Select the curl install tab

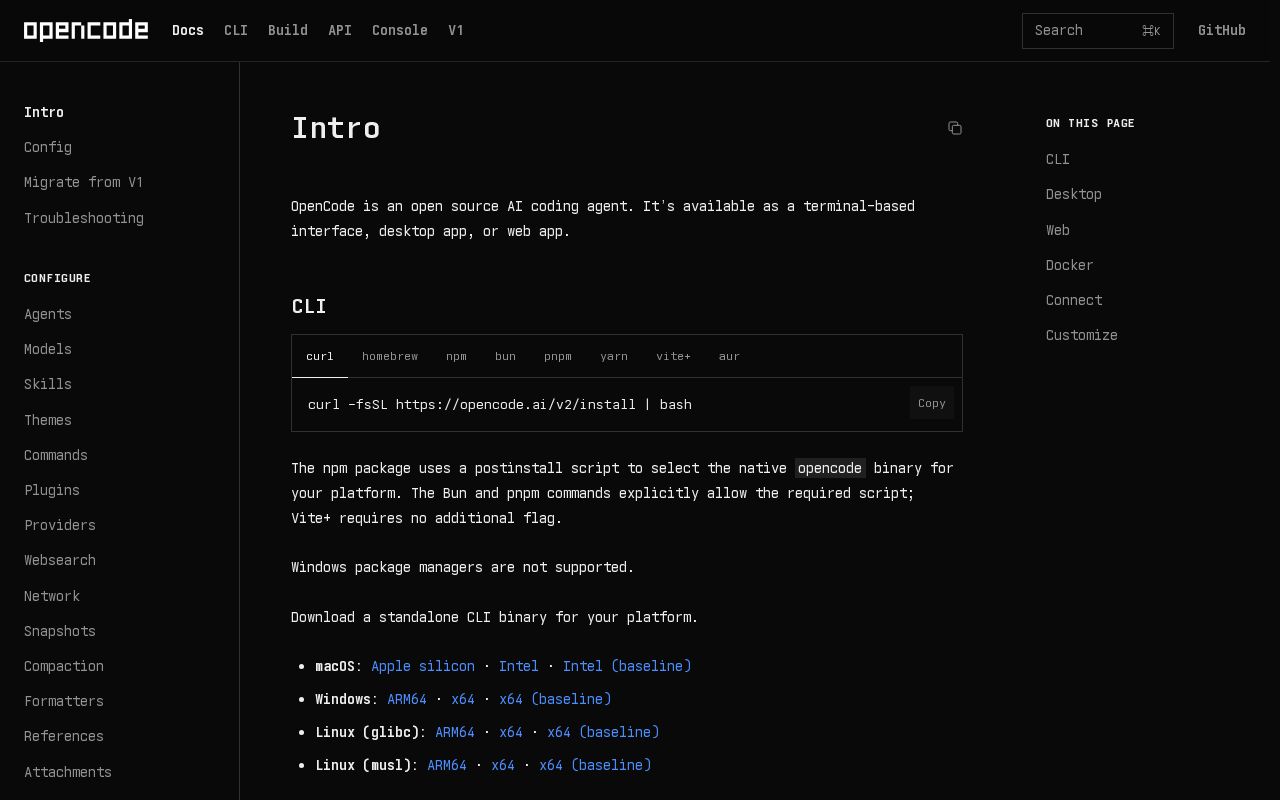[320, 356]
